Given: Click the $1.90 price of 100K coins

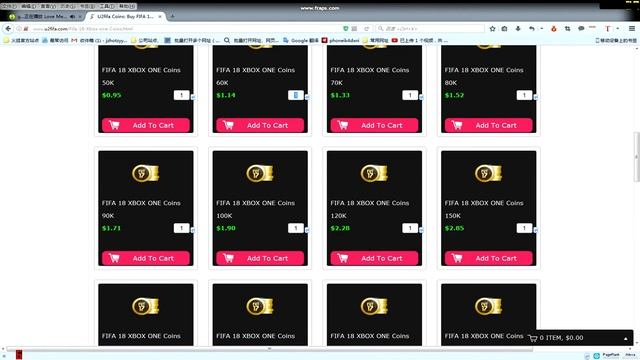Looking at the screenshot, I should pyautogui.click(x=226, y=228).
